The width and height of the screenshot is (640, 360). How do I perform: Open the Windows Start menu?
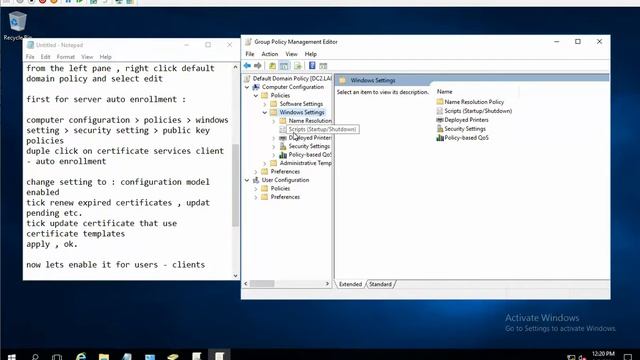(x=11, y=357)
